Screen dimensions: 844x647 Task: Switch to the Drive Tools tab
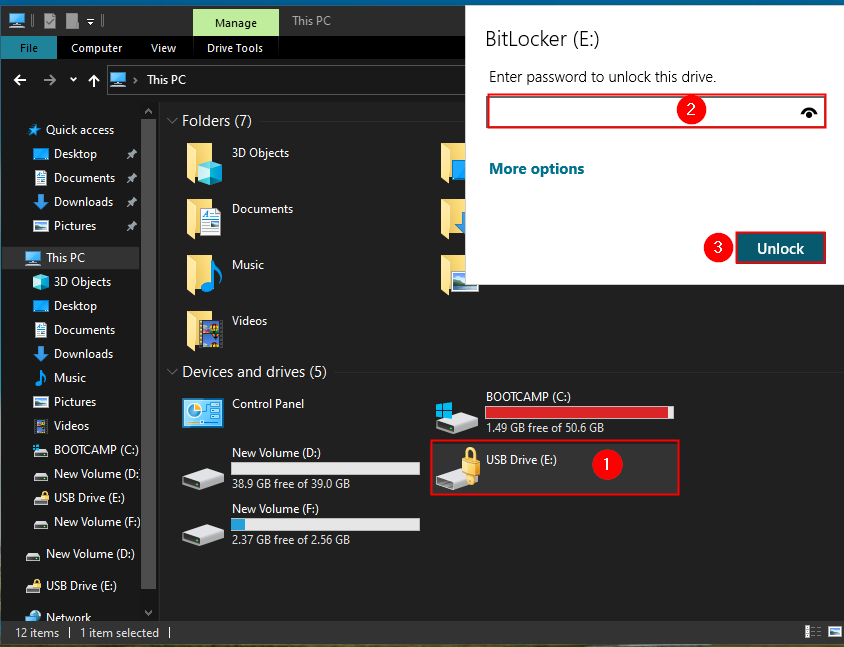(x=234, y=47)
